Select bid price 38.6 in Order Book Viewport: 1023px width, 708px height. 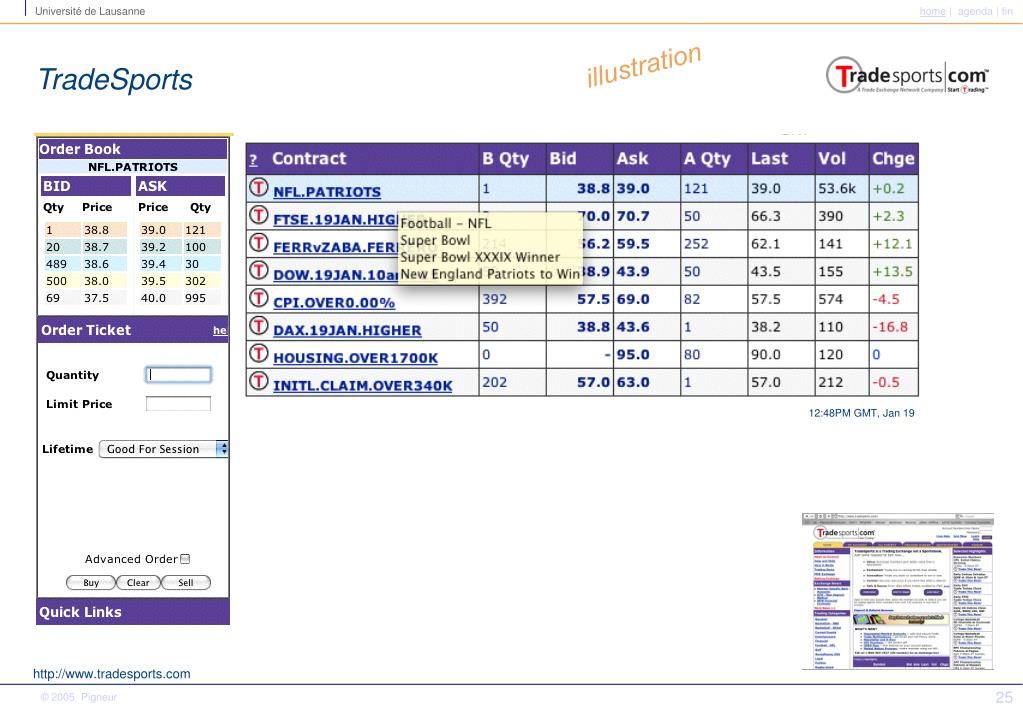tap(96, 264)
